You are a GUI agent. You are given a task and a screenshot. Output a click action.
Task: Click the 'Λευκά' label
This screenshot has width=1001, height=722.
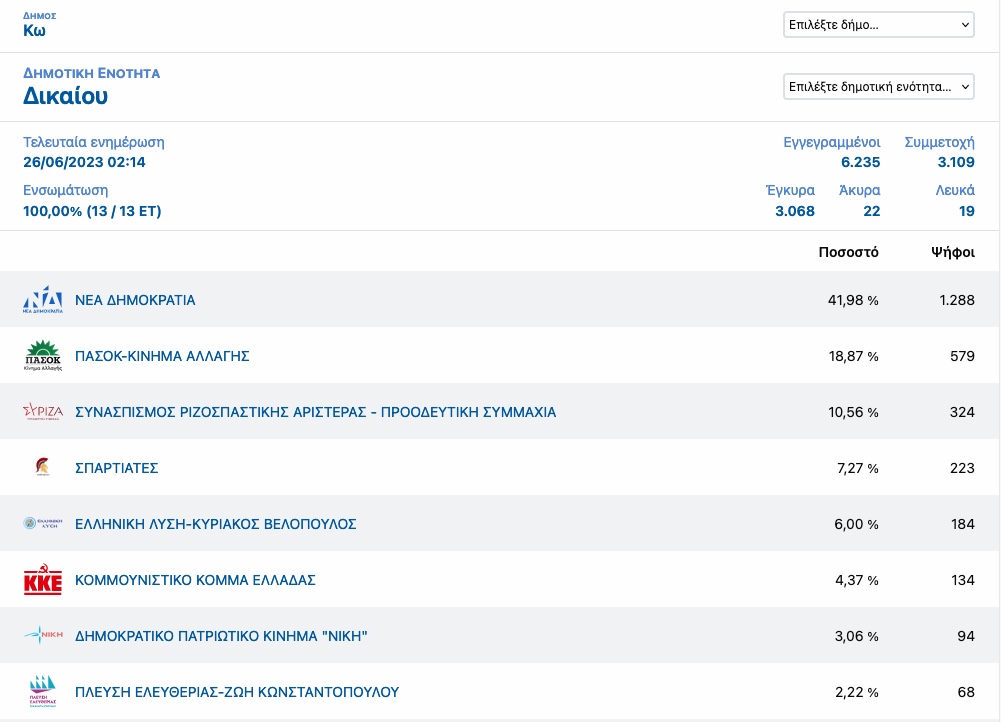[955, 190]
